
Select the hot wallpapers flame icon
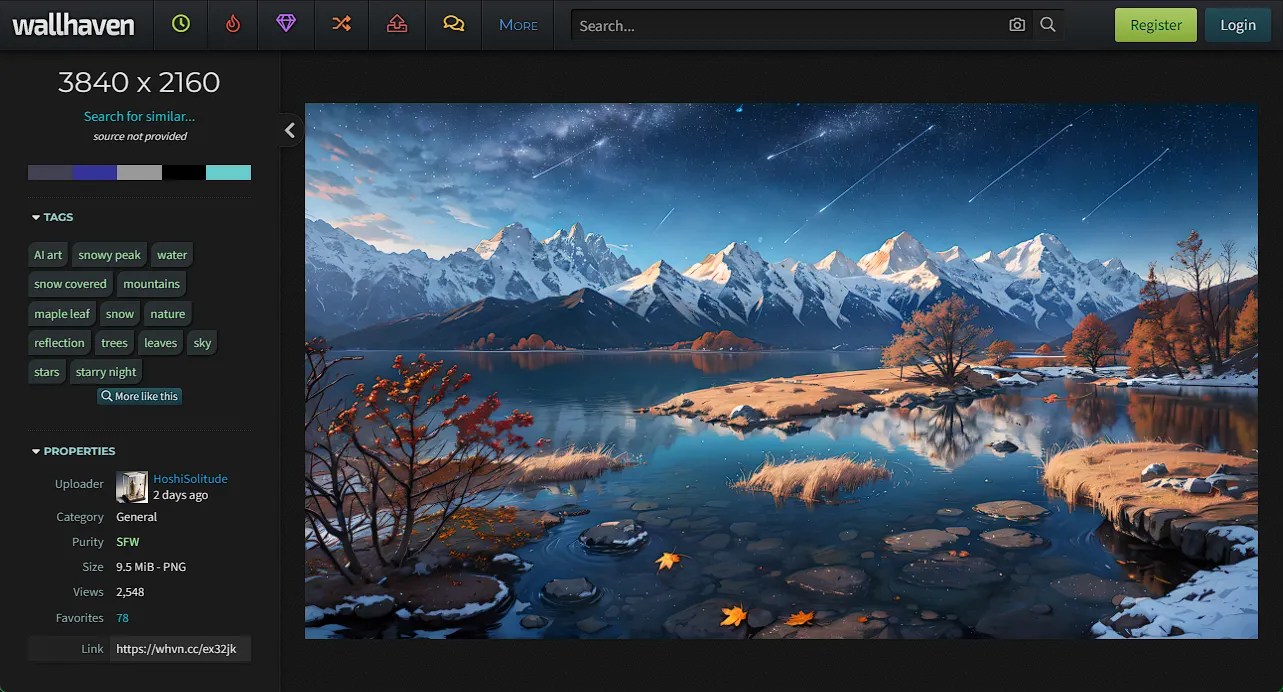click(232, 25)
